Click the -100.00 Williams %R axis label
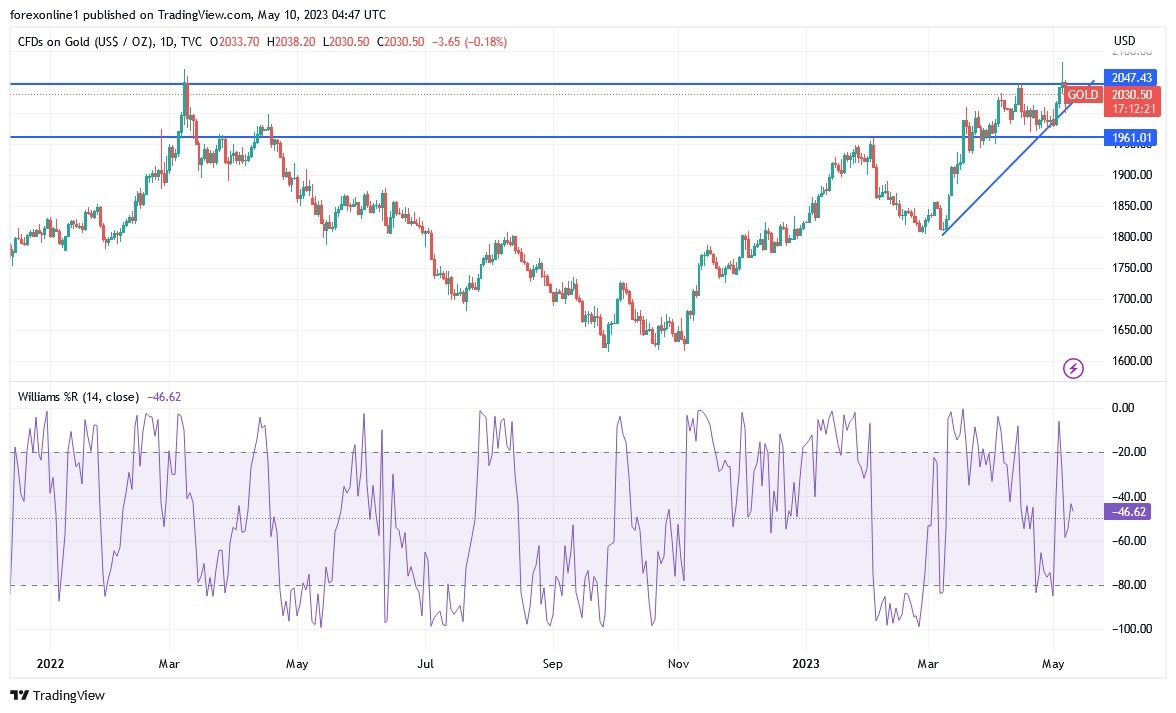 tap(1132, 629)
